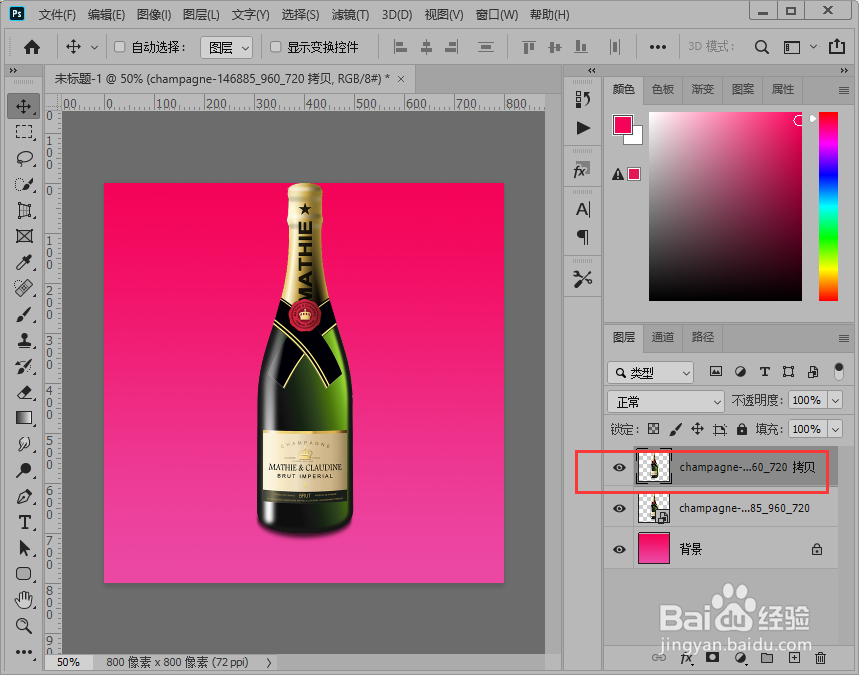The image size is (859, 675).
Task: Select the Zoom tool
Action: pyautogui.click(x=24, y=626)
